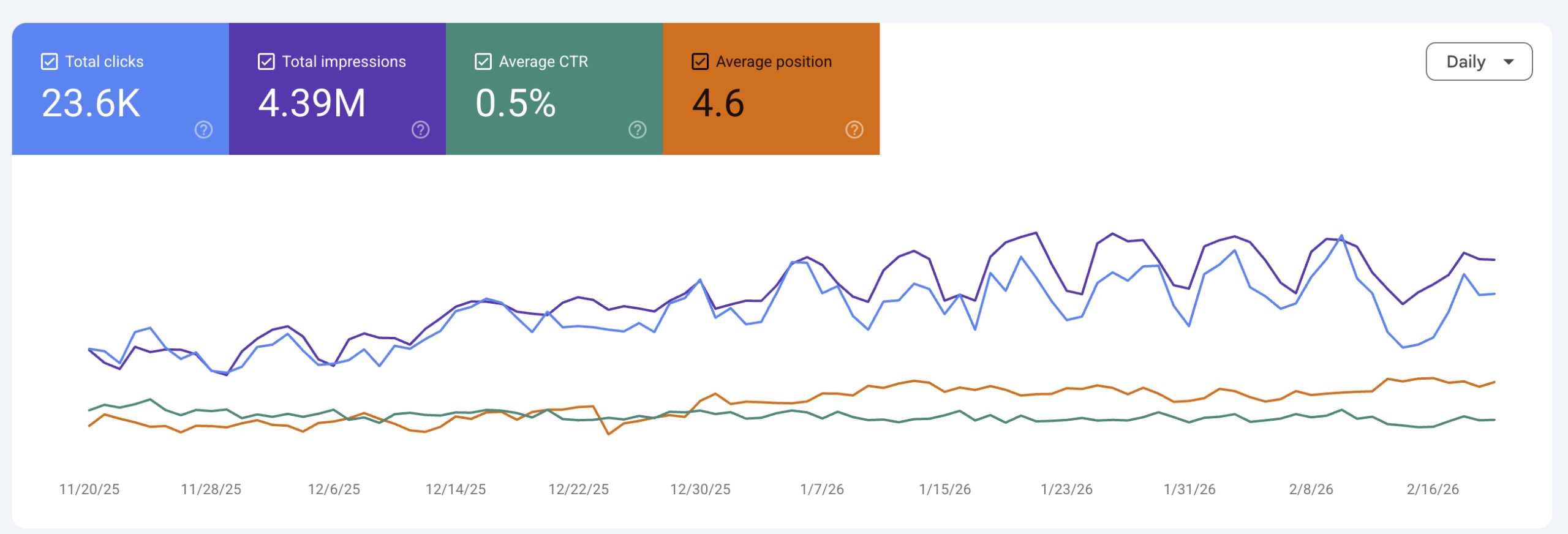Image resolution: width=1568 pixels, height=534 pixels.
Task: Click the 2/16/26 date axis label
Action: coord(1433,489)
